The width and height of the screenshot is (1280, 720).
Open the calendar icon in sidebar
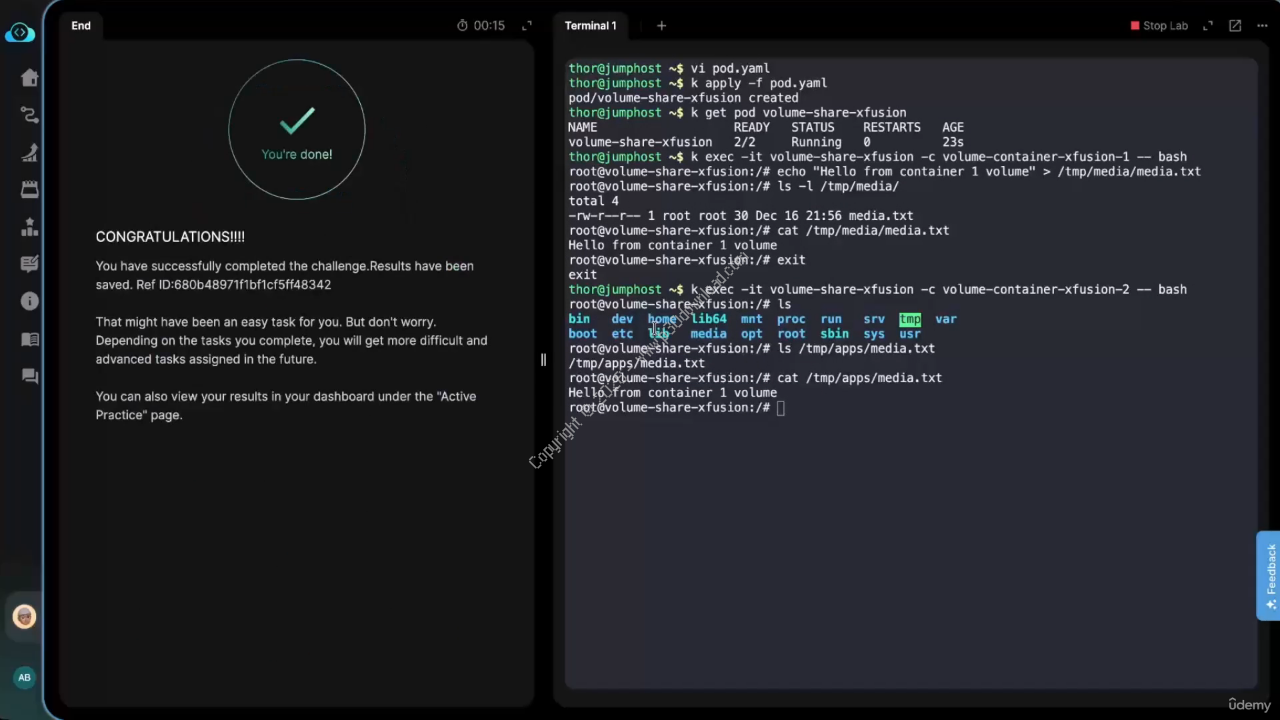[29, 189]
